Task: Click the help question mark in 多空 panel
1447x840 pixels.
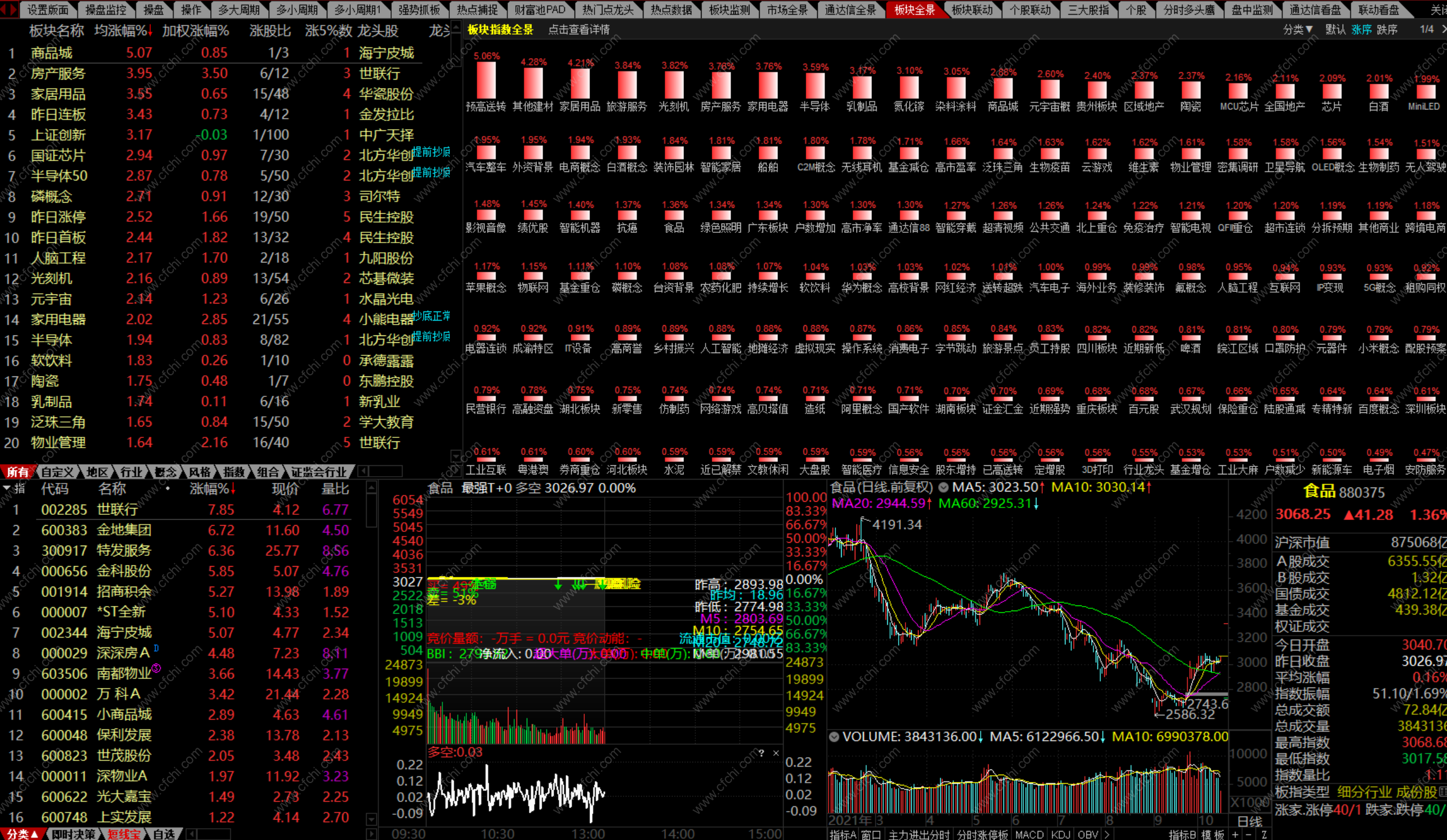Action: point(761,753)
